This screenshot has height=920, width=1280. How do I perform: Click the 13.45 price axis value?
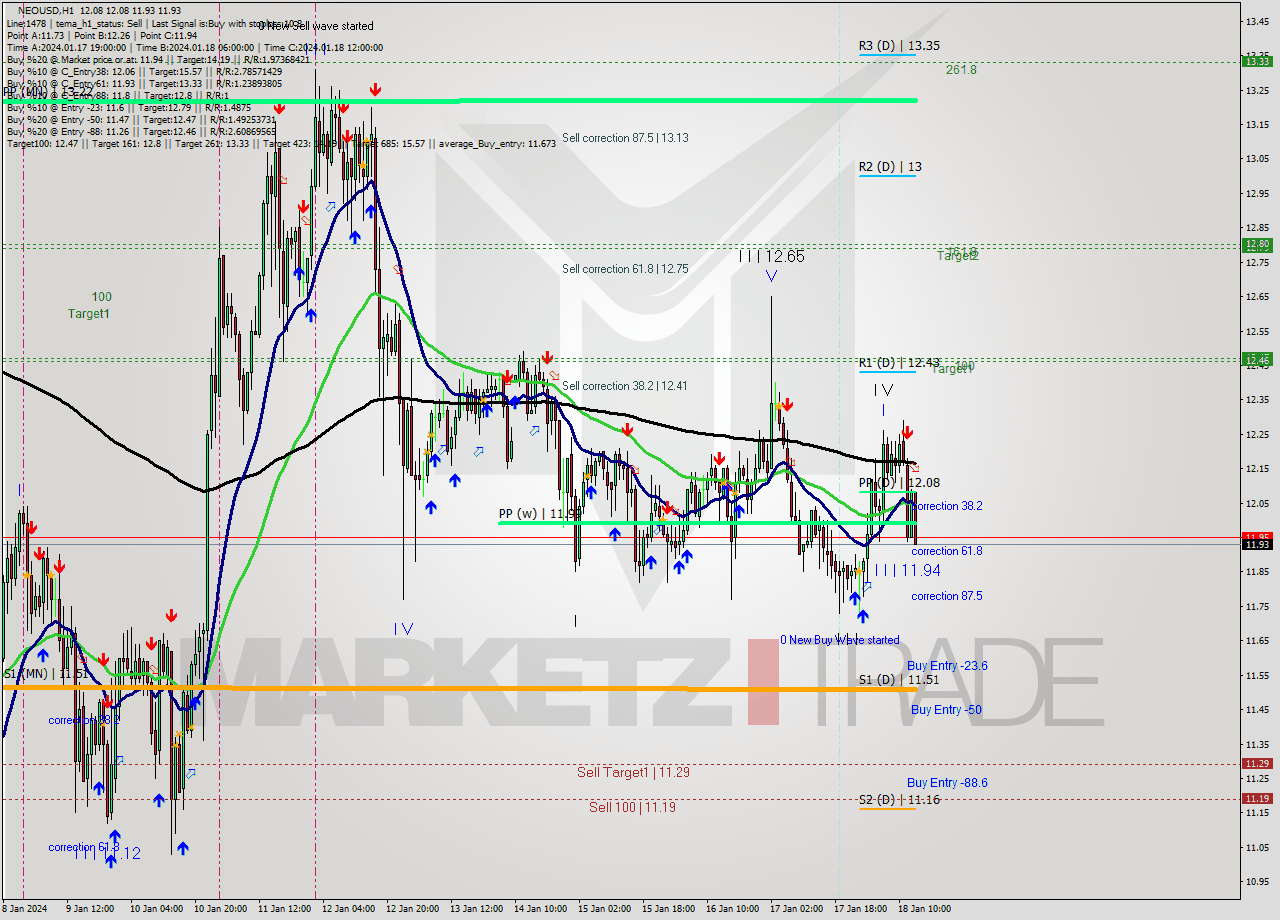click(1257, 21)
